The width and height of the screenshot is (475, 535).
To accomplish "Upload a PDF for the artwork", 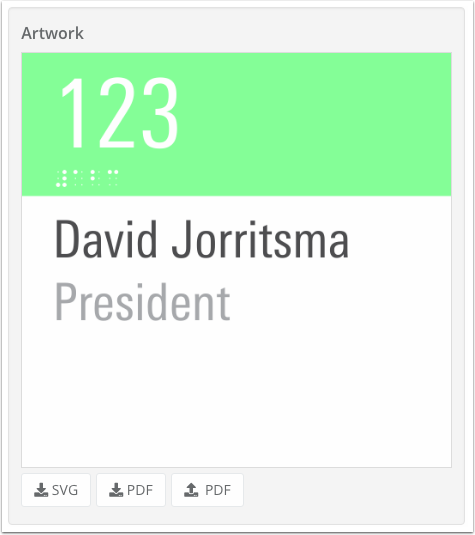I will click(207, 490).
